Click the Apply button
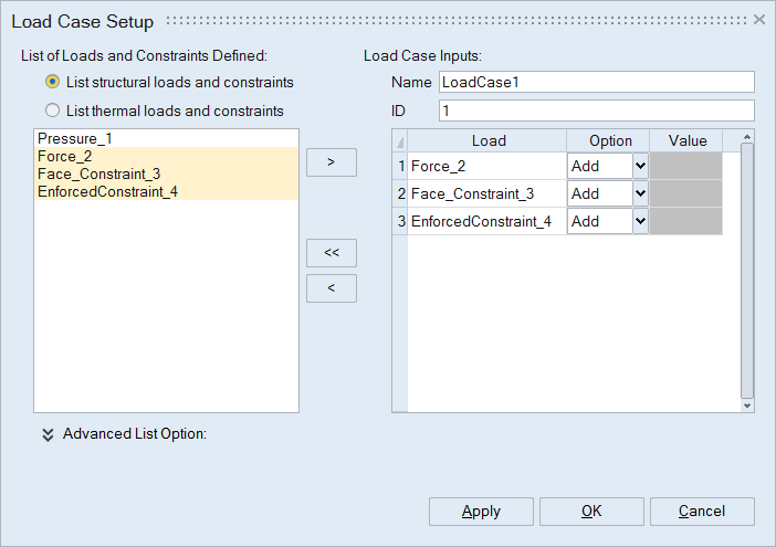The image size is (776, 547). pos(481,511)
